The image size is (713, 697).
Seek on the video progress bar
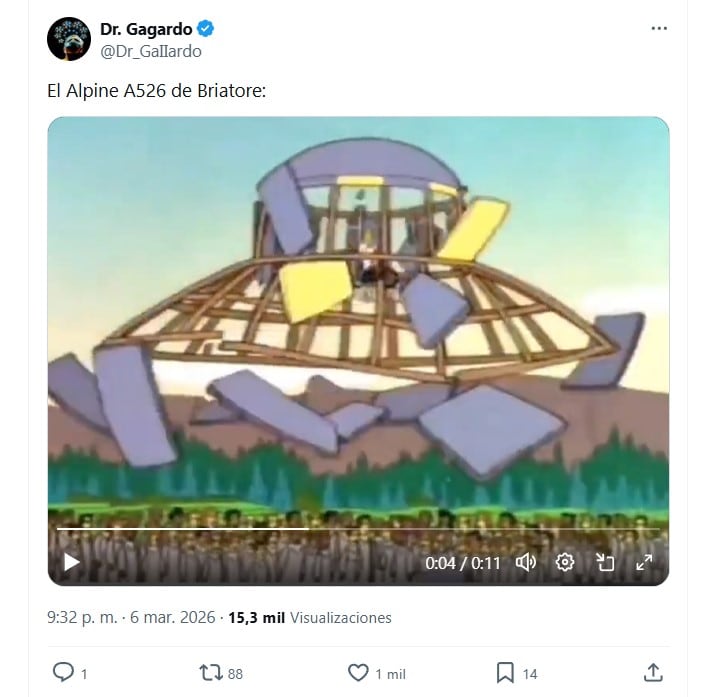[x=358, y=529]
